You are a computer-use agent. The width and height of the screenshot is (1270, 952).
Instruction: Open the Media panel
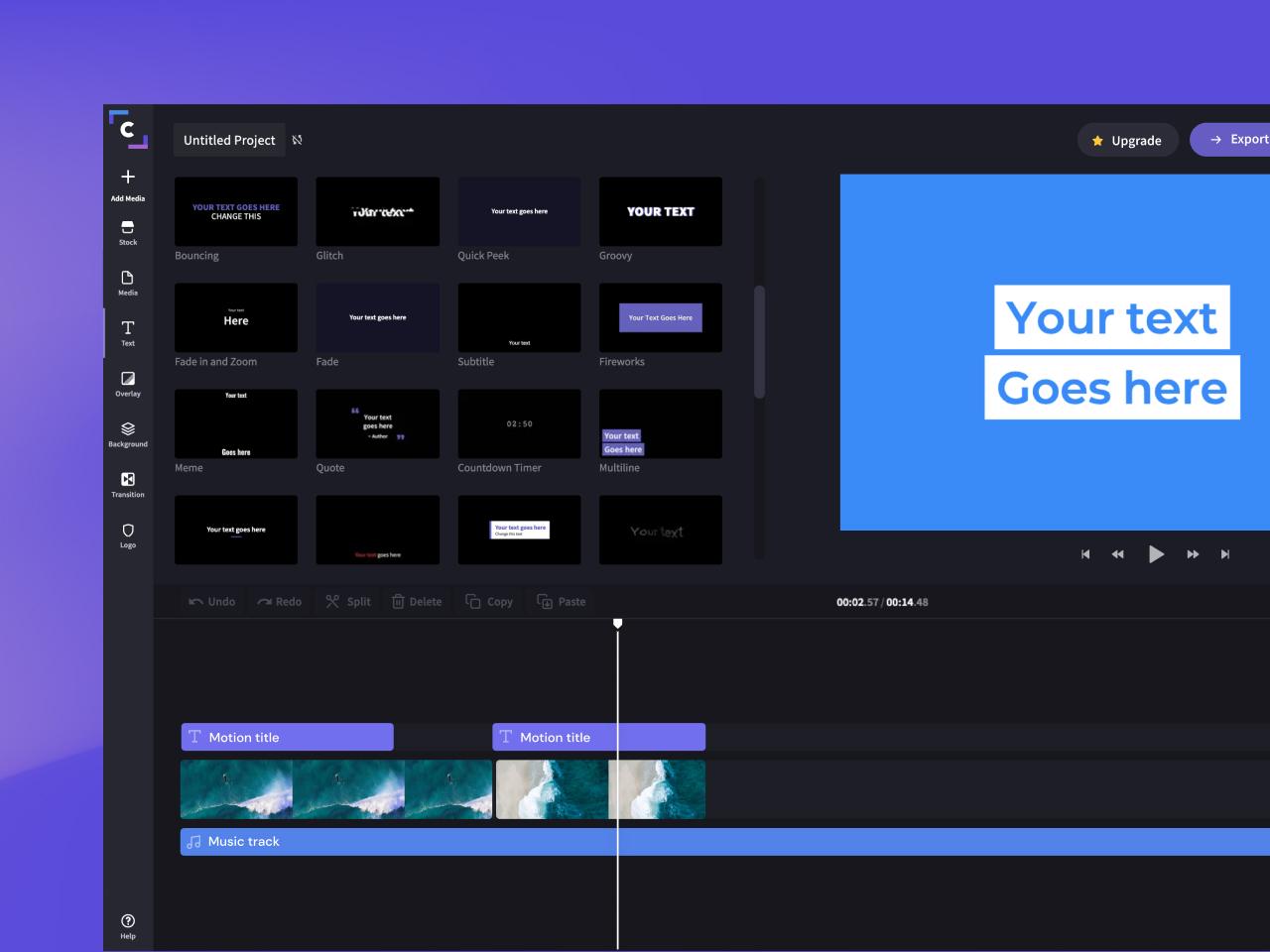128,284
